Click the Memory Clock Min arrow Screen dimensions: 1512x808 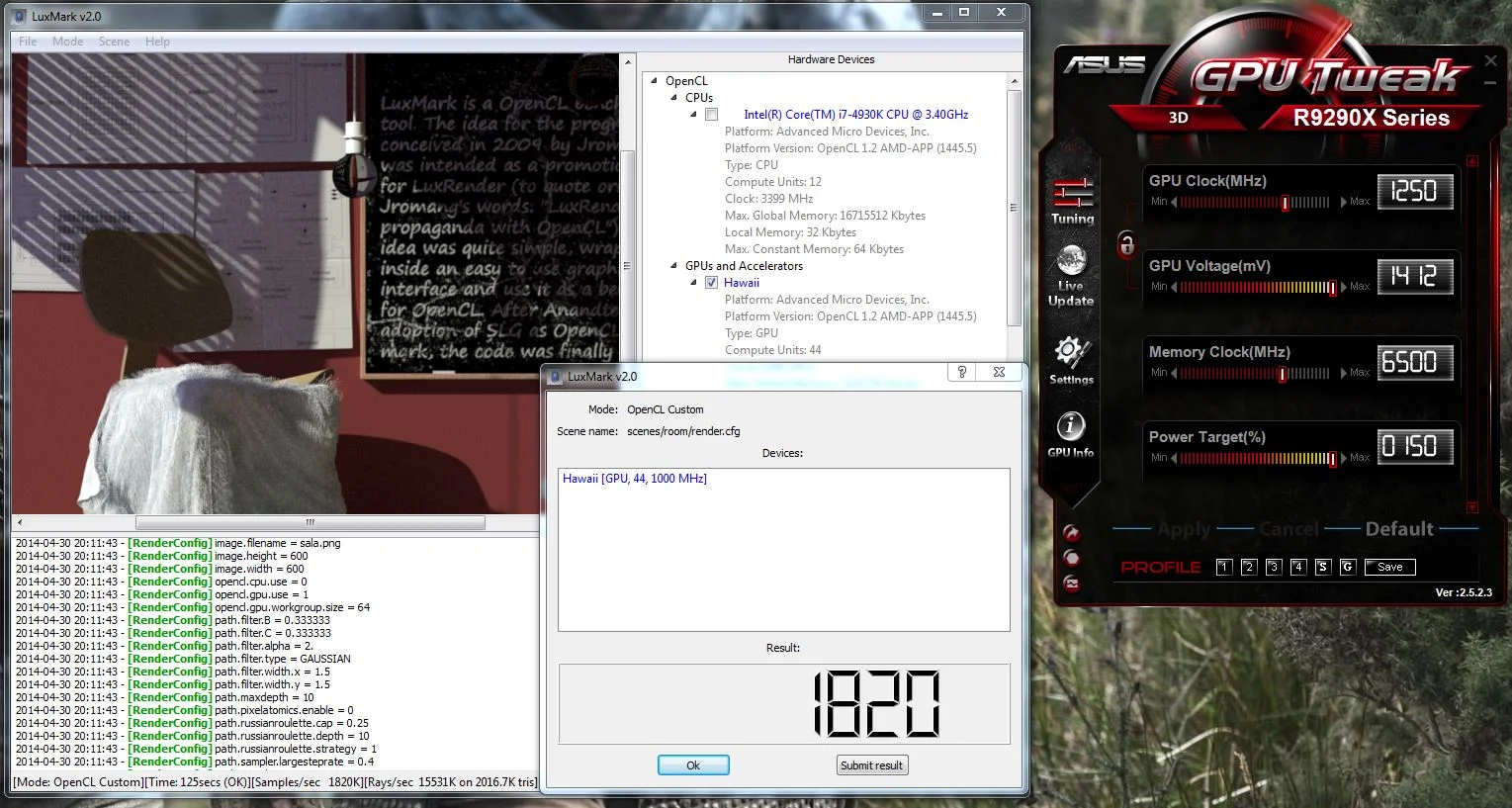[x=1174, y=373]
